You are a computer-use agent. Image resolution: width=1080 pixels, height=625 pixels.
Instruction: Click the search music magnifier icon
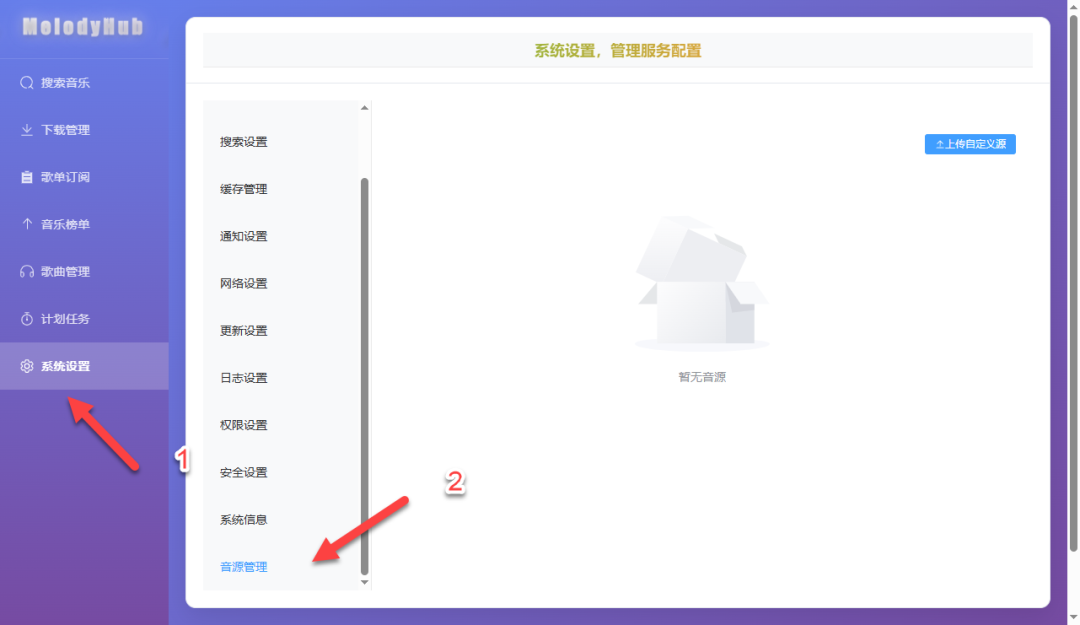(27, 83)
